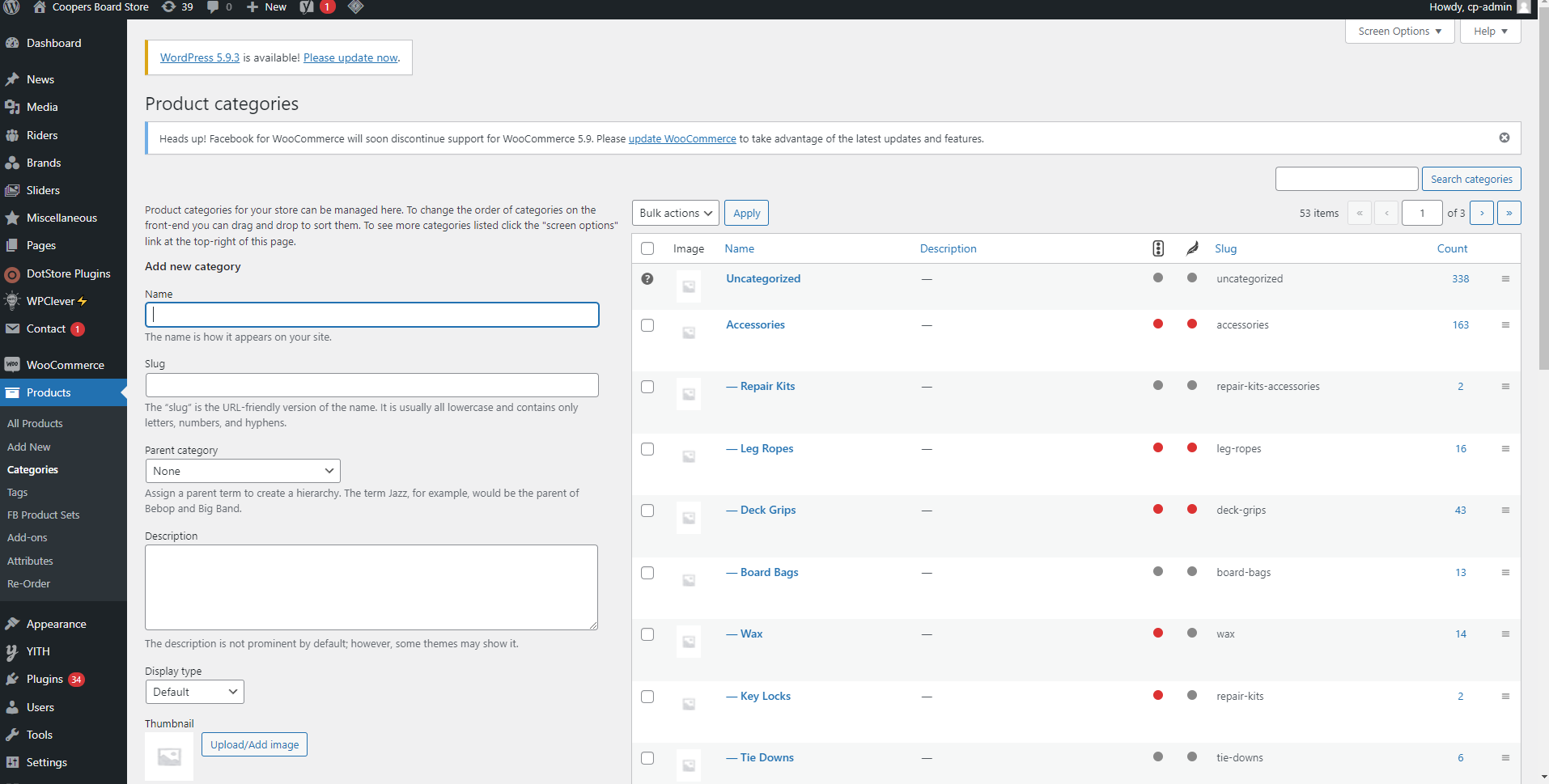Click the WordPress logo in admin bar
1549x784 pixels.
[11, 7]
